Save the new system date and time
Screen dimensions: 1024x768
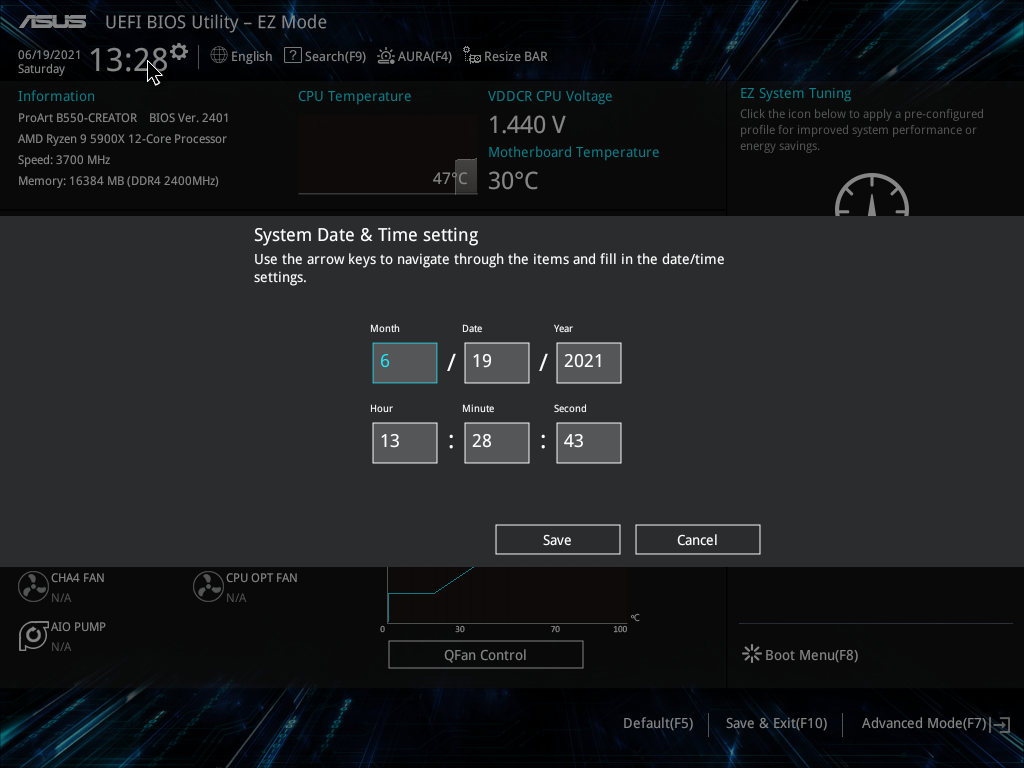click(557, 539)
